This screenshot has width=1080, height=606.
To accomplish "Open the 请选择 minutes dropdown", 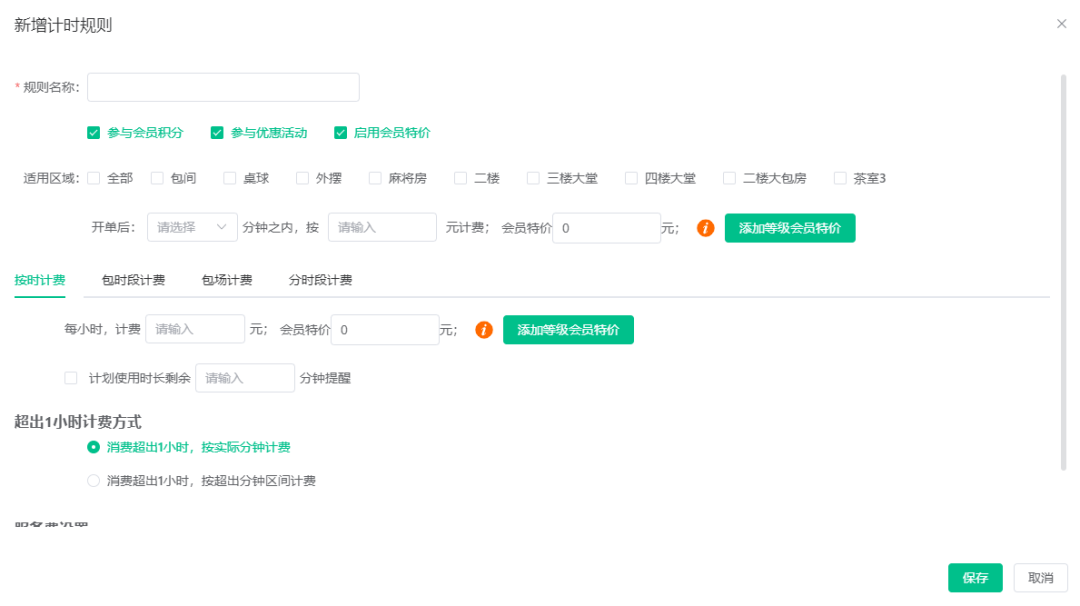I will 192,227.
